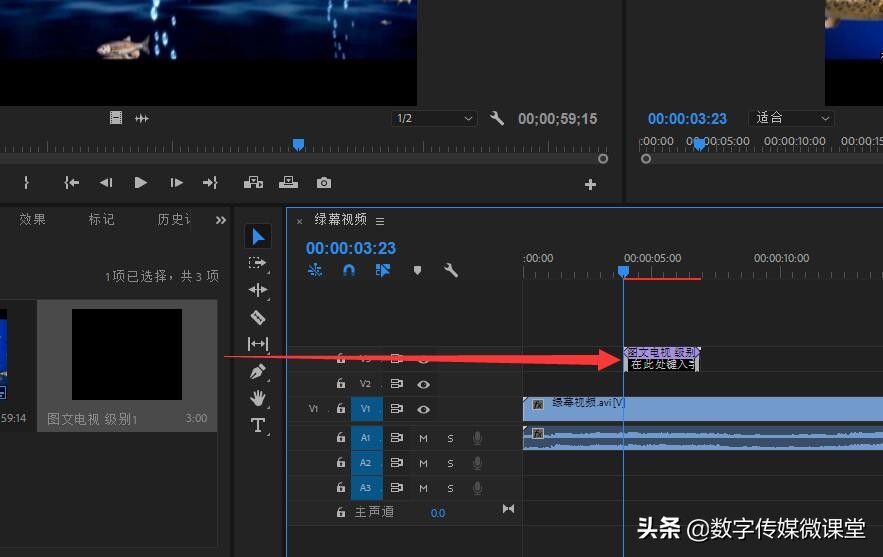
Task: Mute audio track A2
Action: (423, 463)
